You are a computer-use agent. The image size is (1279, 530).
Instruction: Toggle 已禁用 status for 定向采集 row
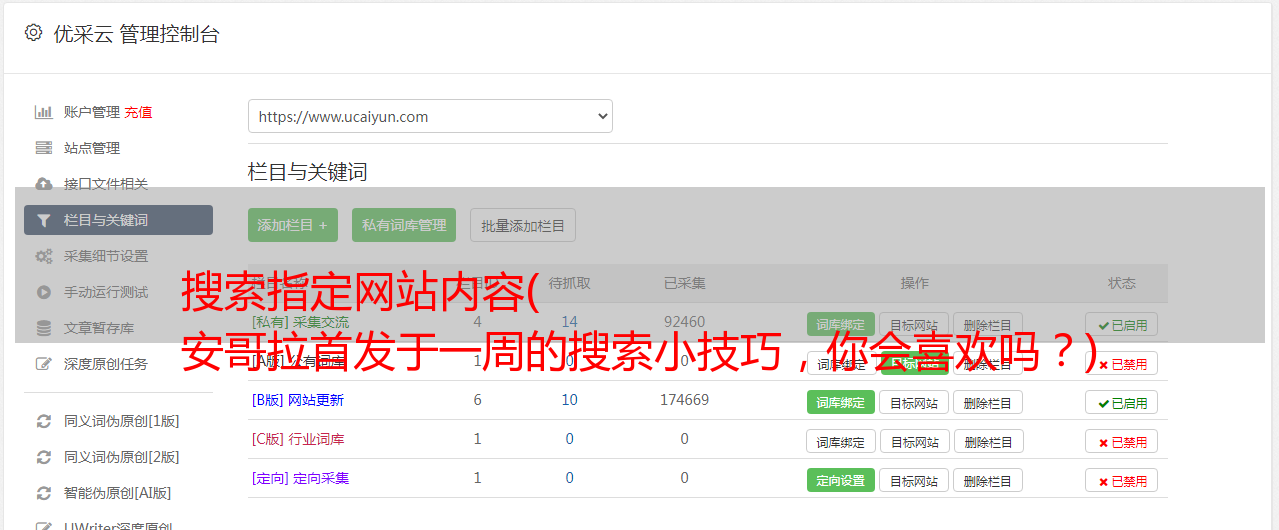(1122, 480)
